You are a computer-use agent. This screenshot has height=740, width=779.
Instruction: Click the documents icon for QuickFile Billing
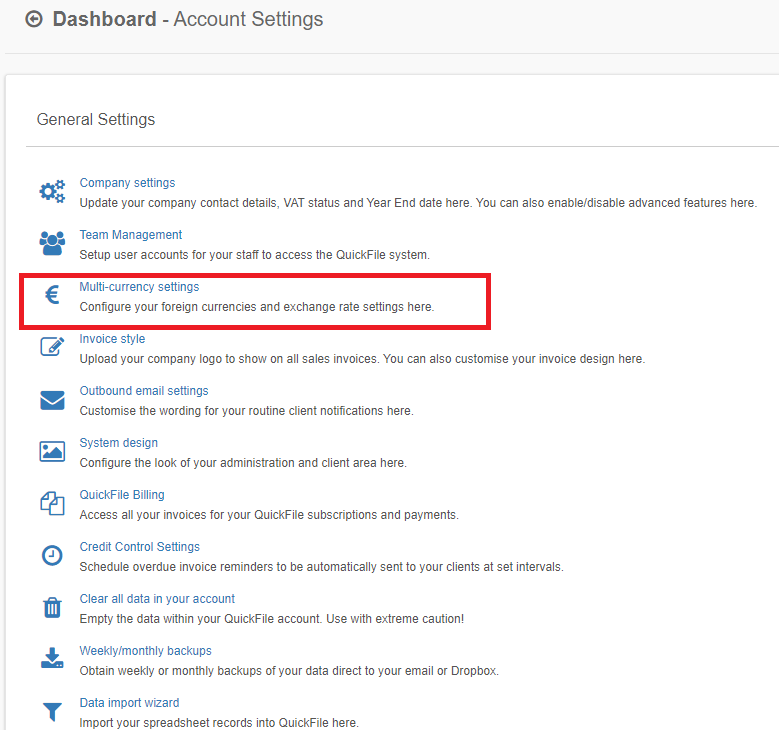pyautogui.click(x=52, y=503)
